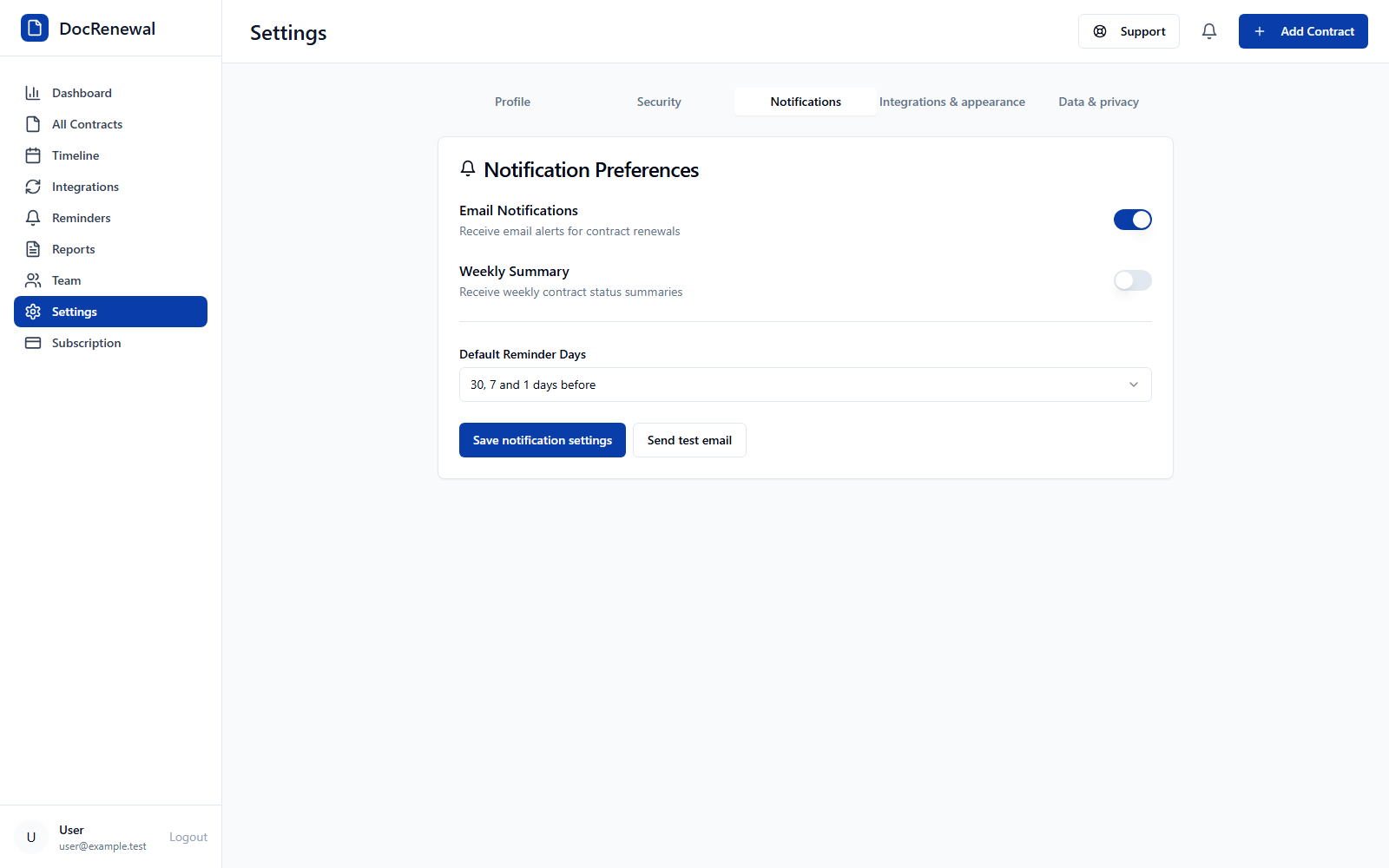
Task: Switch to the Security tab
Action: click(659, 102)
